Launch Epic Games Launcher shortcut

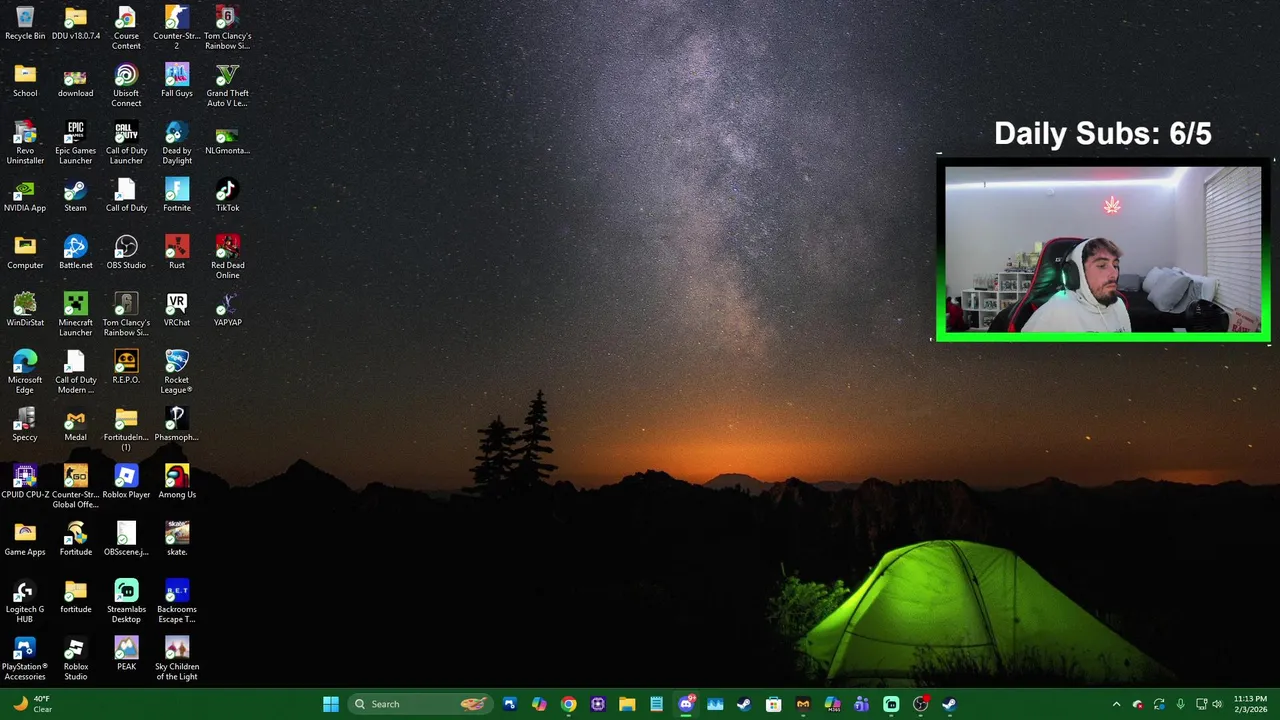tap(75, 143)
